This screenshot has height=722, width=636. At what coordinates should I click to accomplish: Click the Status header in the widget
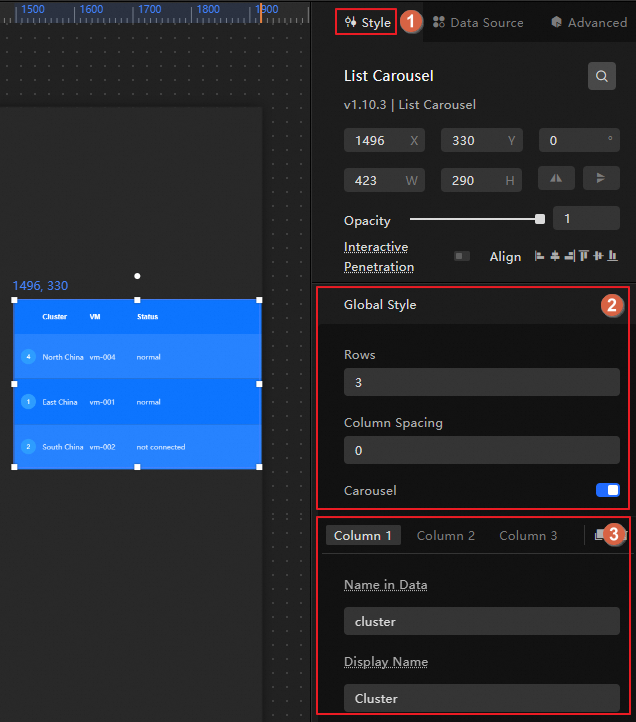[x=147, y=317]
